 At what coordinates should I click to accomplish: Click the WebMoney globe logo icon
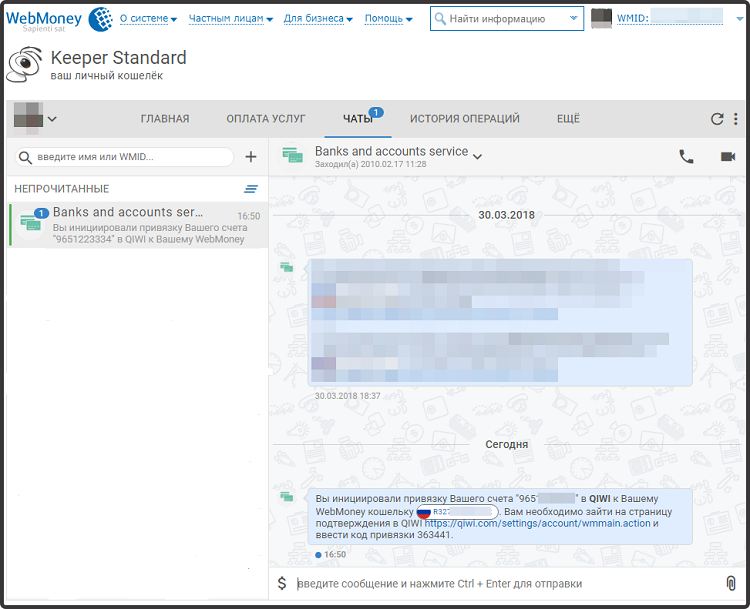[x=100, y=19]
